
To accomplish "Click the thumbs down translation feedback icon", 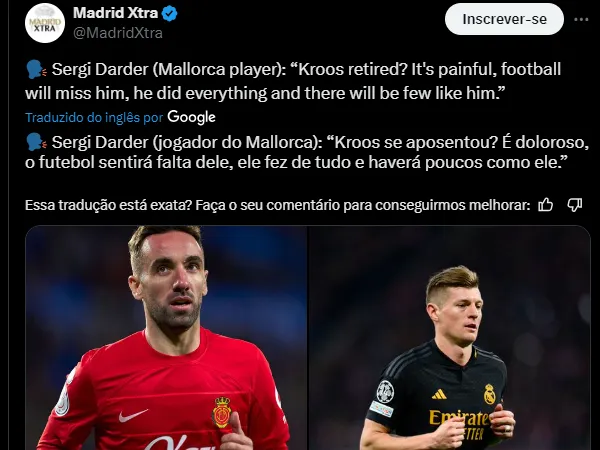I will pos(574,205).
